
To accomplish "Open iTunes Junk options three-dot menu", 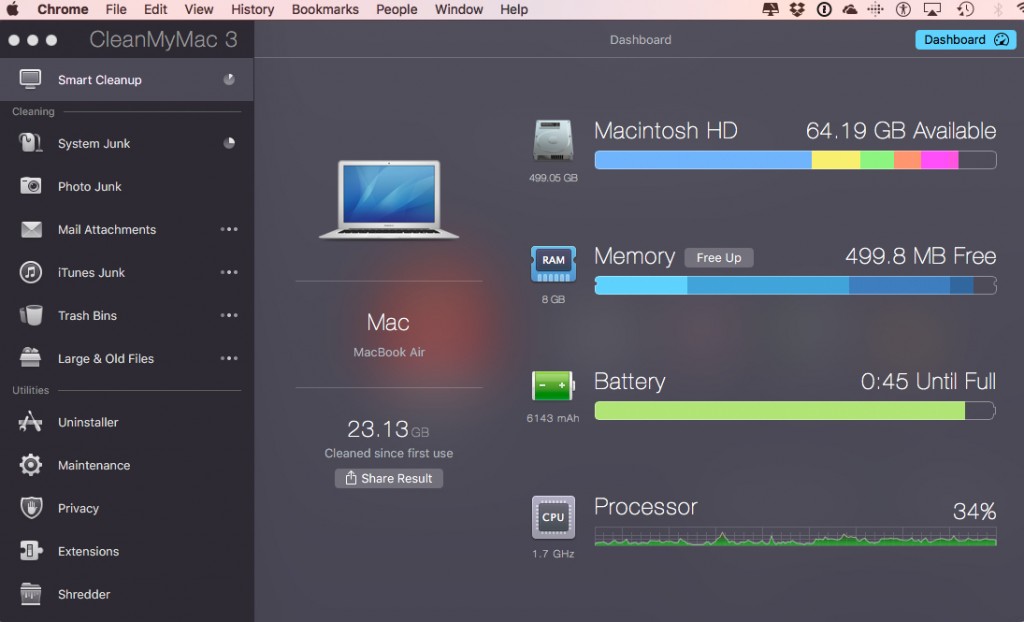I will pos(229,272).
